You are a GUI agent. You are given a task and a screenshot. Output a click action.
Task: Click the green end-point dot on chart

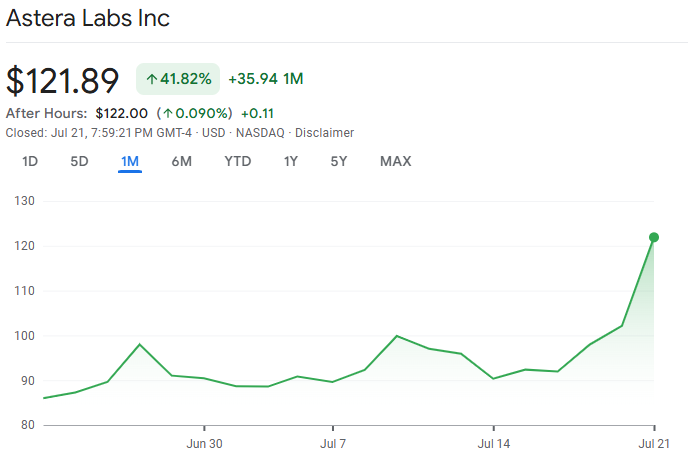(654, 237)
